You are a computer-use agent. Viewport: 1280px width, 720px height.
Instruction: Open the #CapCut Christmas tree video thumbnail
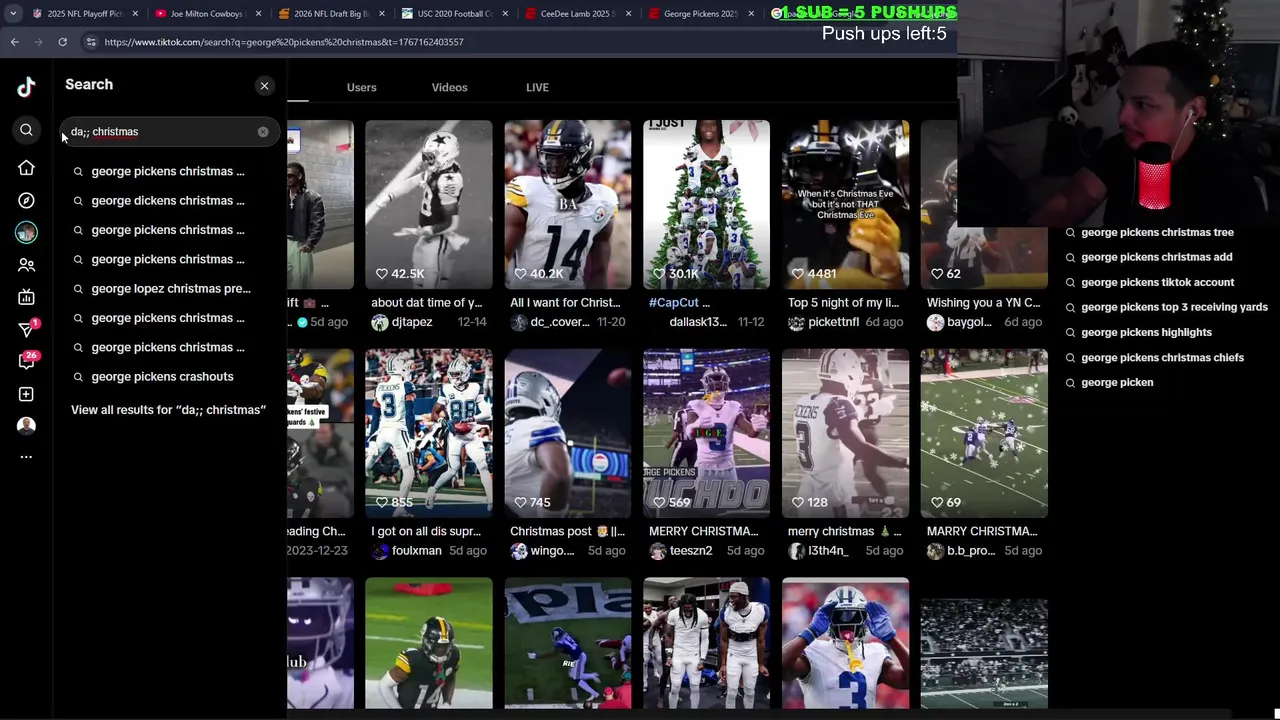point(706,204)
